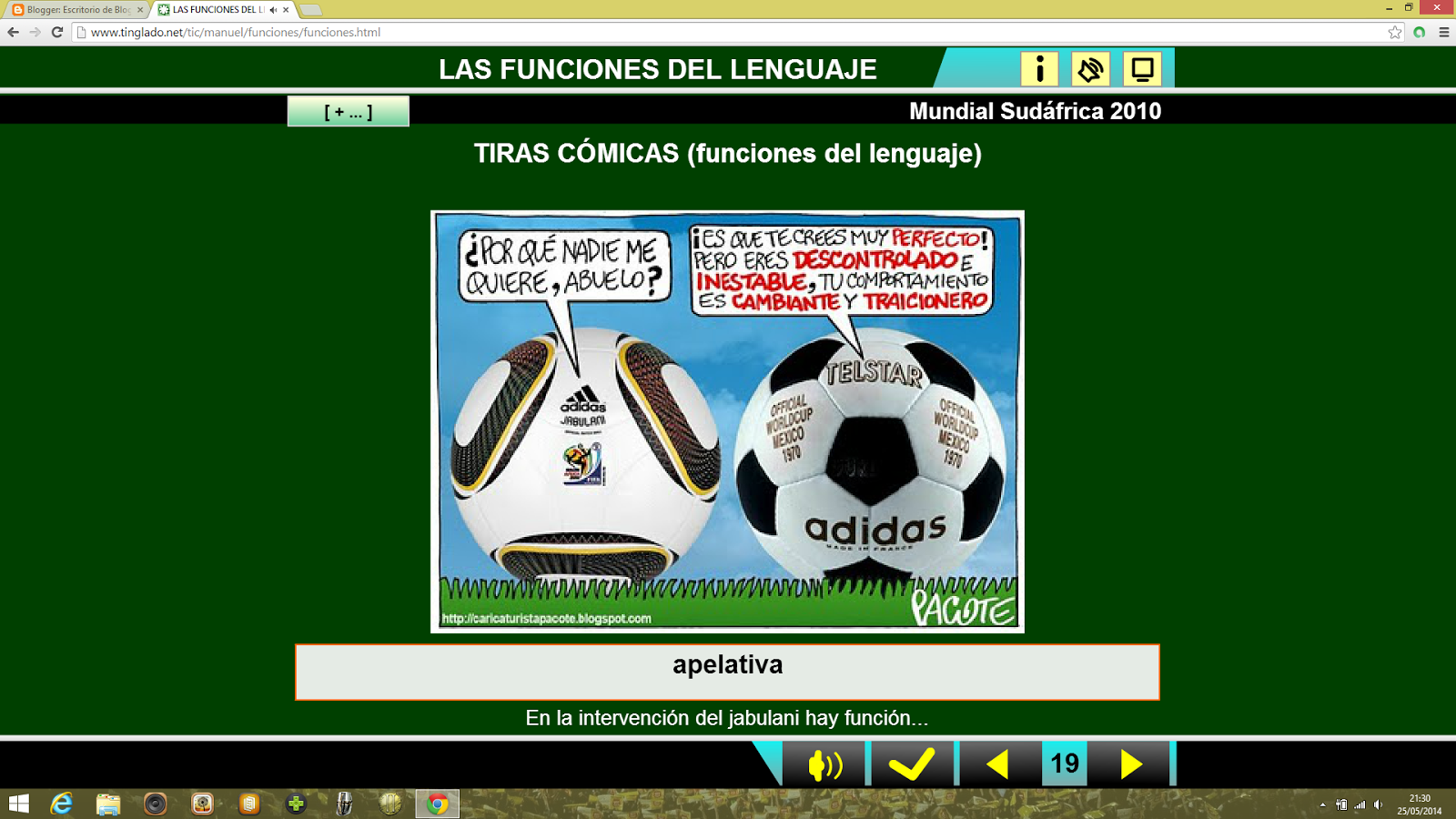The height and width of the screenshot is (819, 1456).
Task: Click the taskbar clock showing 21:30
Action: pos(1420,804)
